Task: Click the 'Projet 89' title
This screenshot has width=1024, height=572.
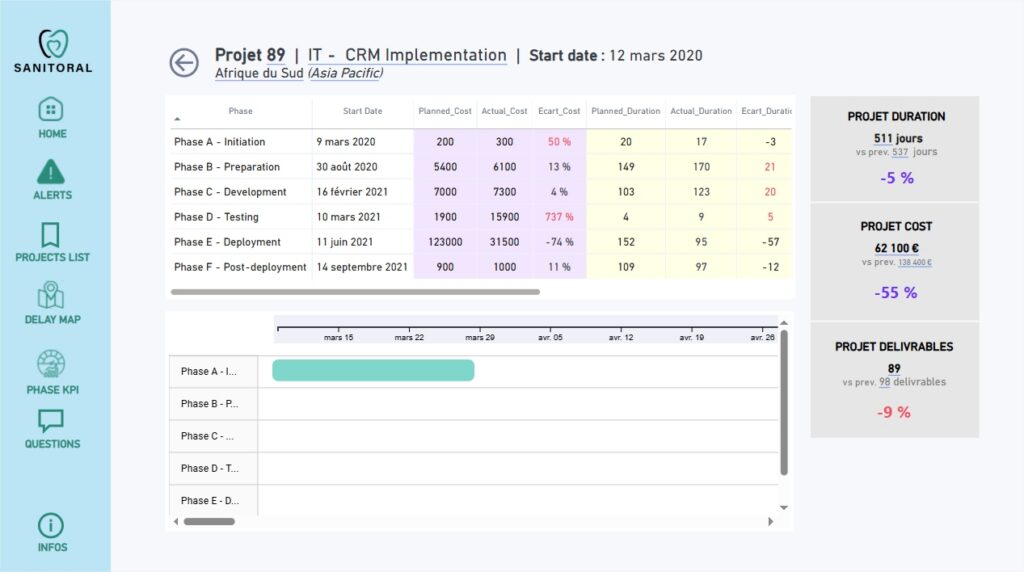Action: click(x=250, y=56)
